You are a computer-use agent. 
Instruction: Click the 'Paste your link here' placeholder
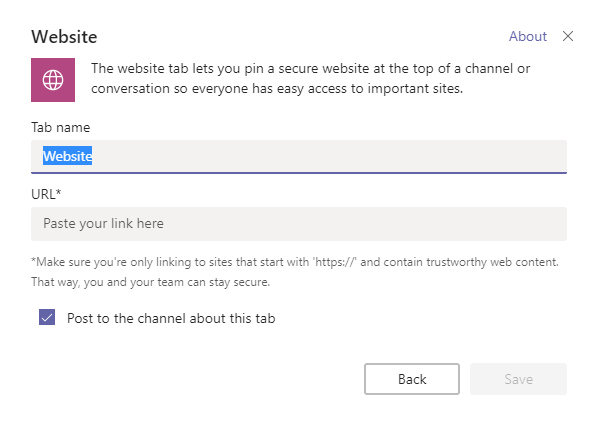[103, 224]
